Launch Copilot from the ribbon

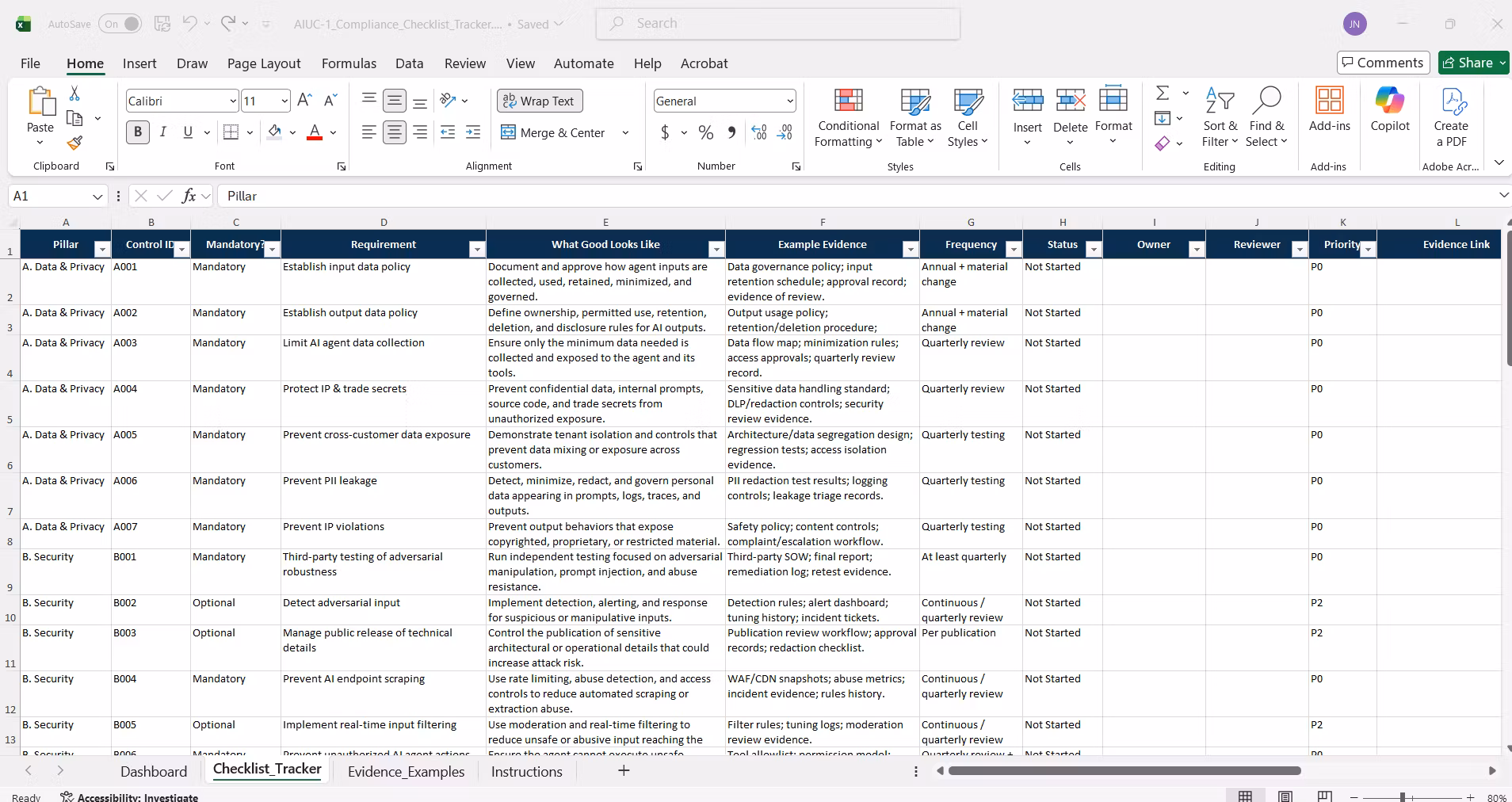coord(1390,109)
